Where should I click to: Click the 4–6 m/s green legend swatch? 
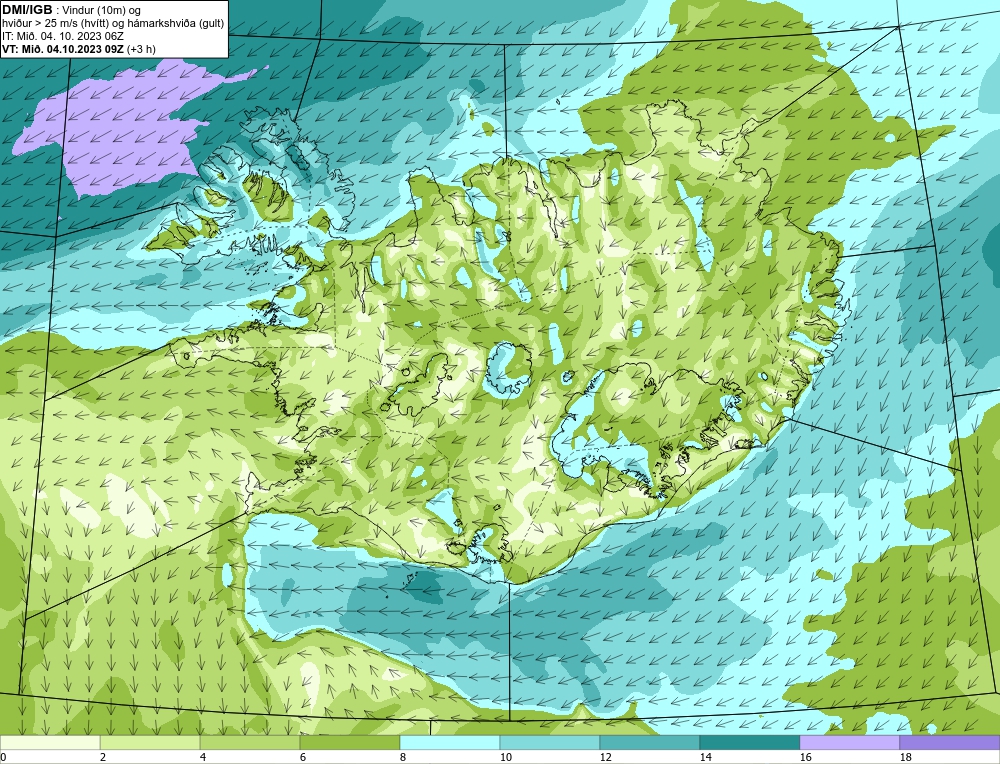(250, 743)
